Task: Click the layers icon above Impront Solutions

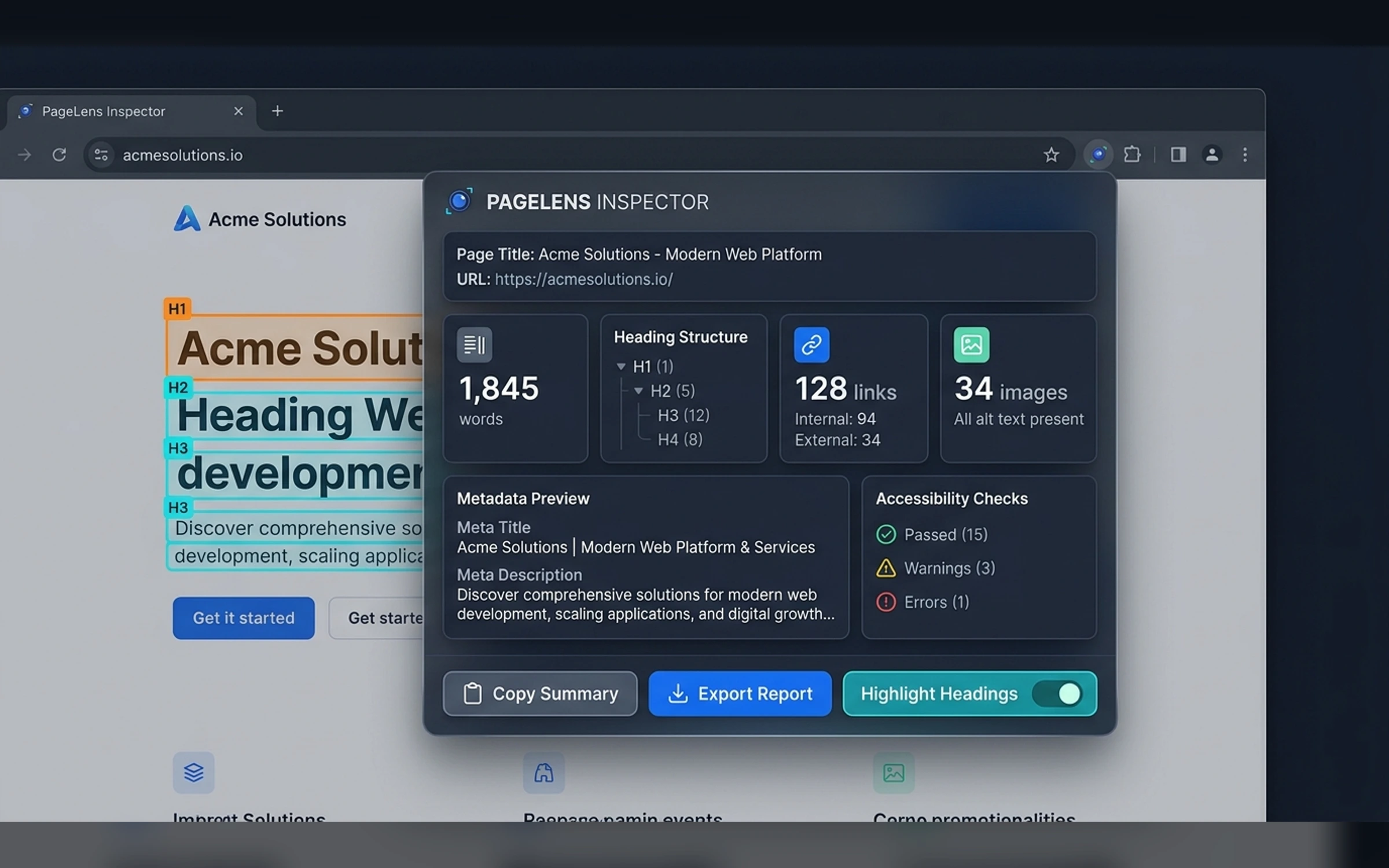Action: [x=193, y=773]
